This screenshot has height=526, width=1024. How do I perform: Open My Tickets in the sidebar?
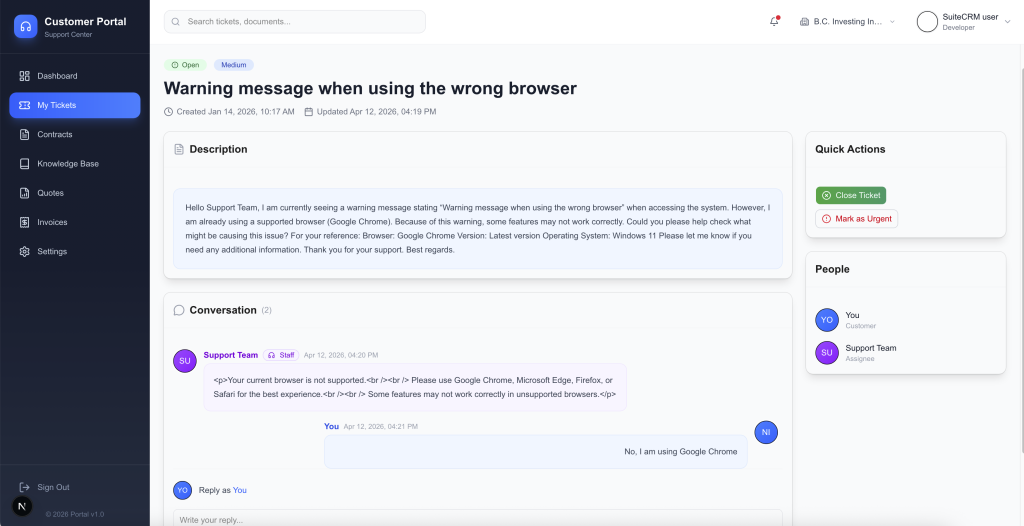coord(75,105)
